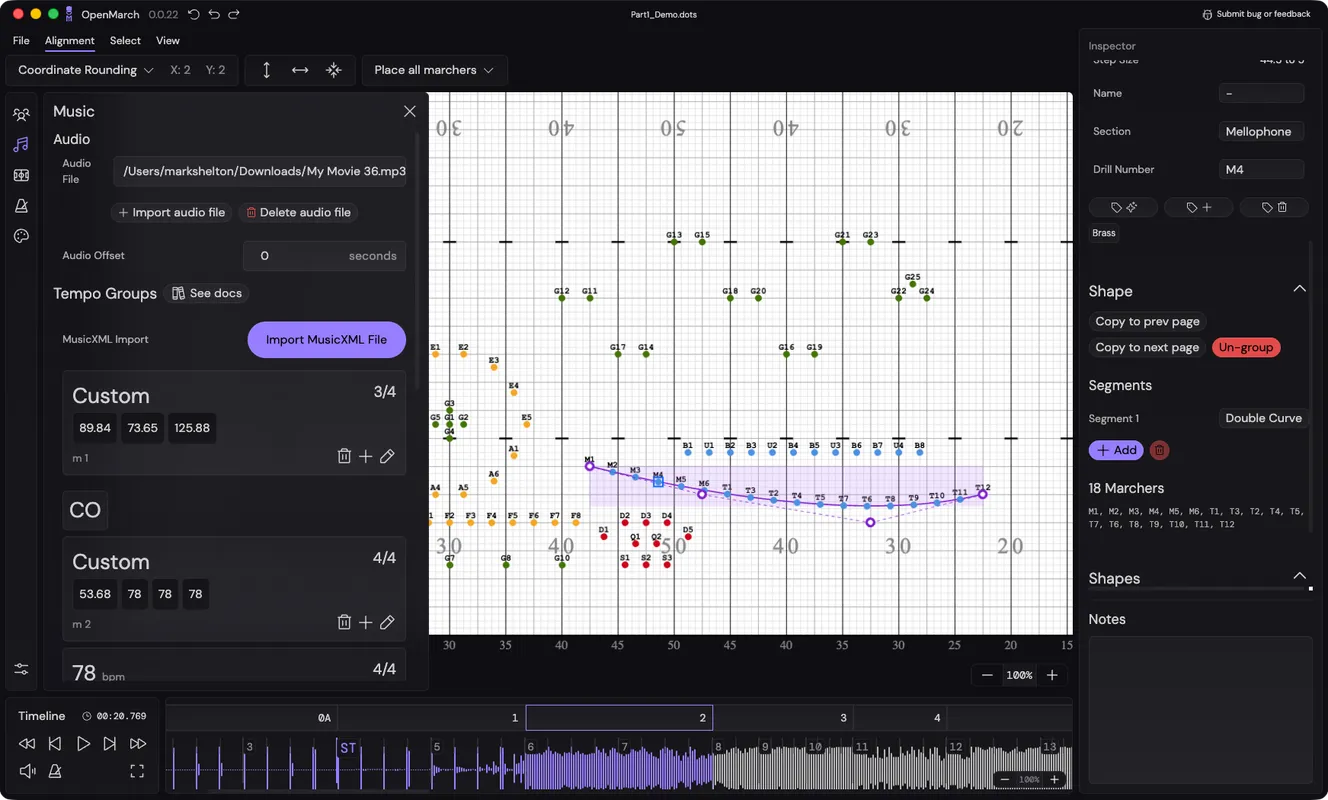
Task: Click Import audio file button
Action: pos(172,212)
